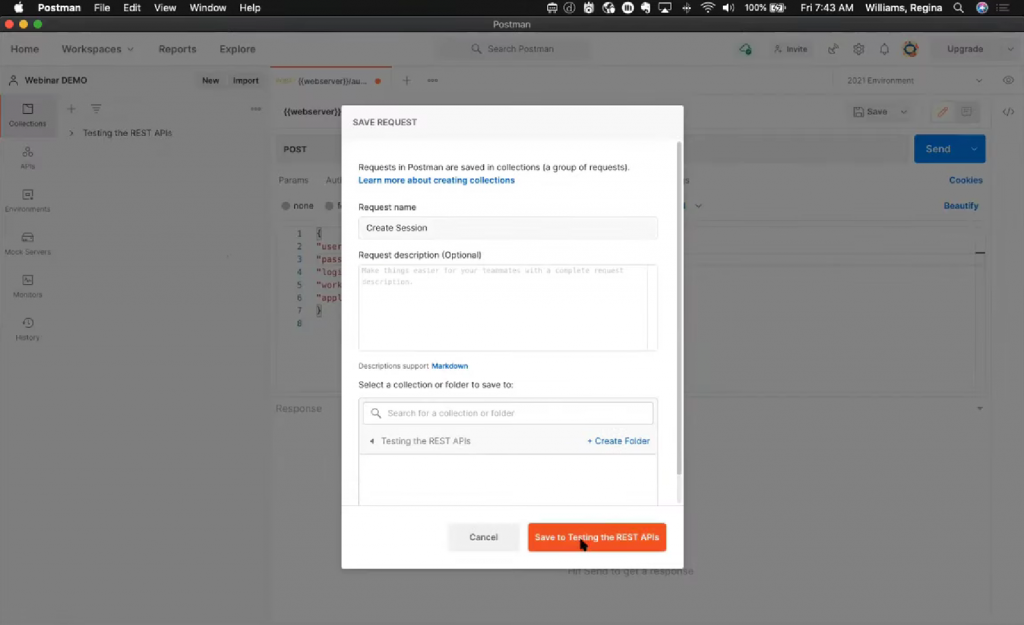
Task: Click the comments icon beside the pencil
Action: tap(967, 112)
